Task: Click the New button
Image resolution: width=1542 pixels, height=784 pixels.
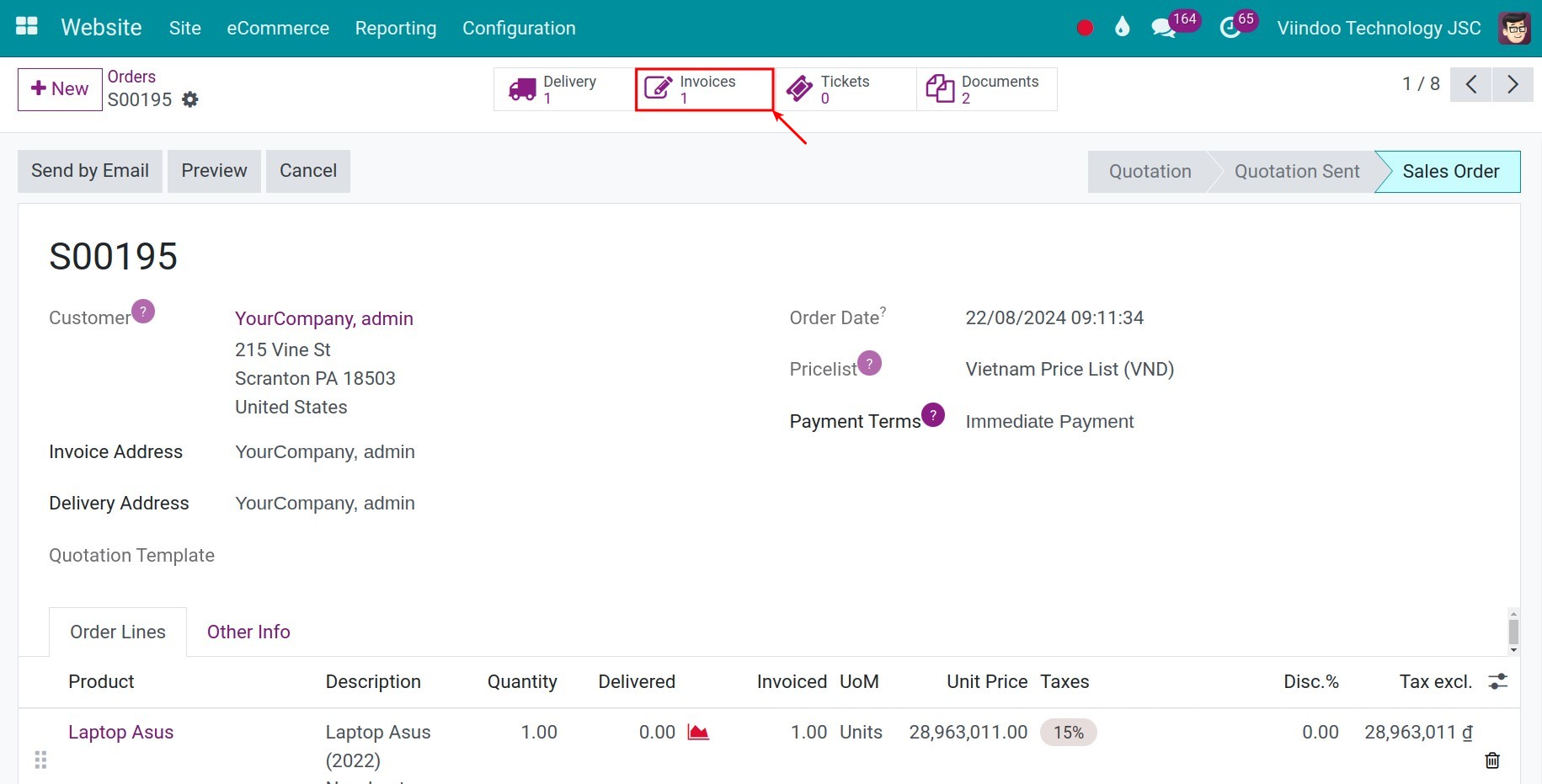Action: pos(60,89)
